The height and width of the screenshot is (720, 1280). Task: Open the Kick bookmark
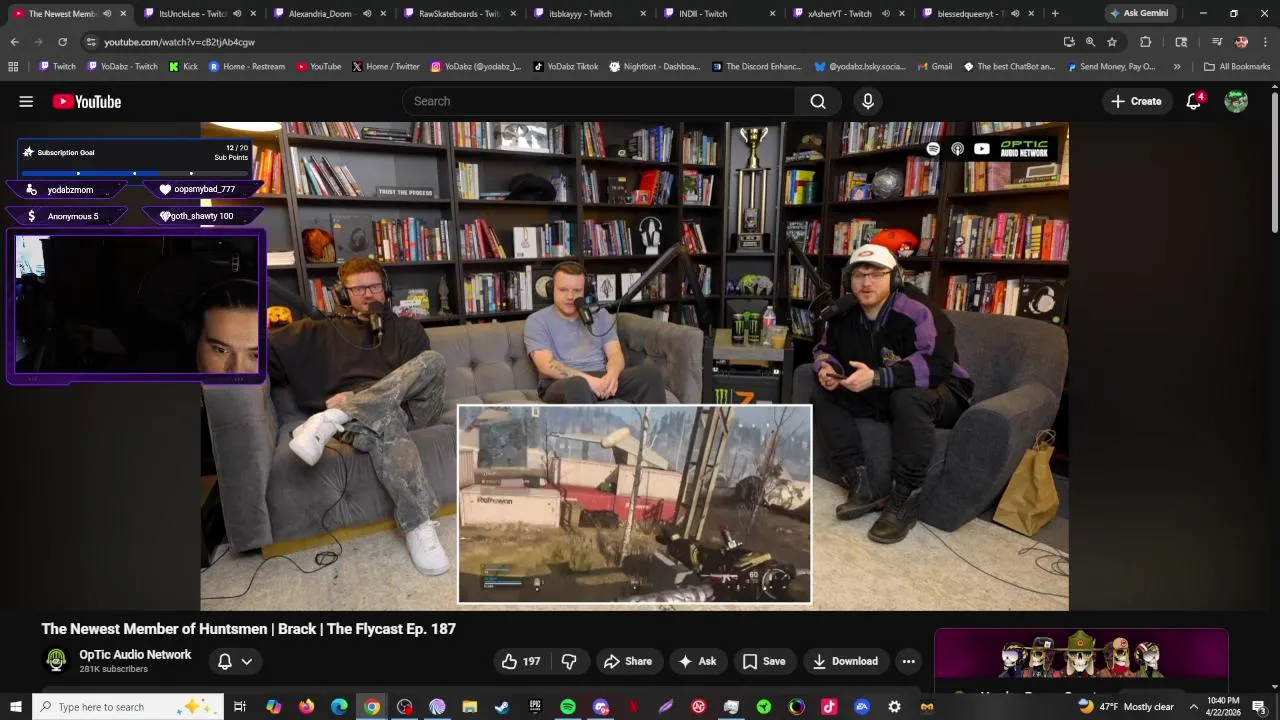[183, 67]
